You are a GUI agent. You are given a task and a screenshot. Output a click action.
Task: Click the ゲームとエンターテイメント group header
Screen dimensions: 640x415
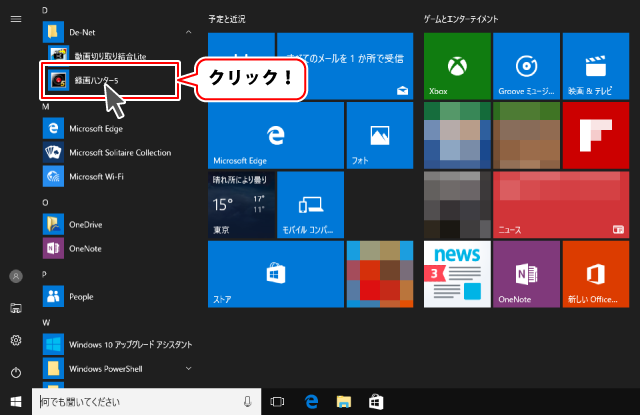coord(460,19)
